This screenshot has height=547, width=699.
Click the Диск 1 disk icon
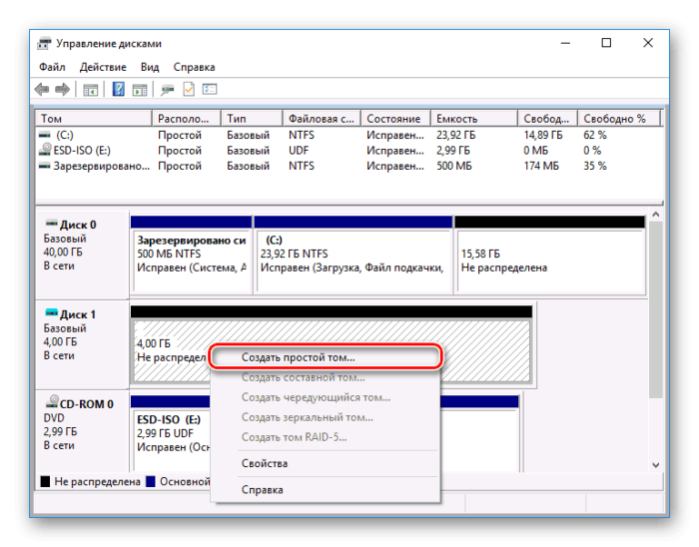tap(52, 313)
